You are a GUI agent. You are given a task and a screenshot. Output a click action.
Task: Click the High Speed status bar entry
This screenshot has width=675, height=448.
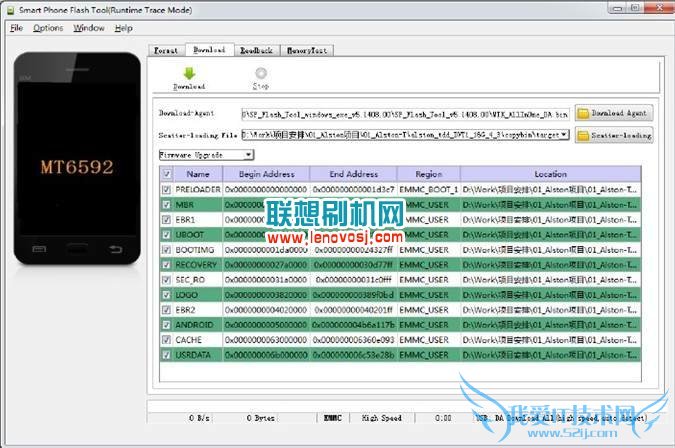(x=381, y=418)
